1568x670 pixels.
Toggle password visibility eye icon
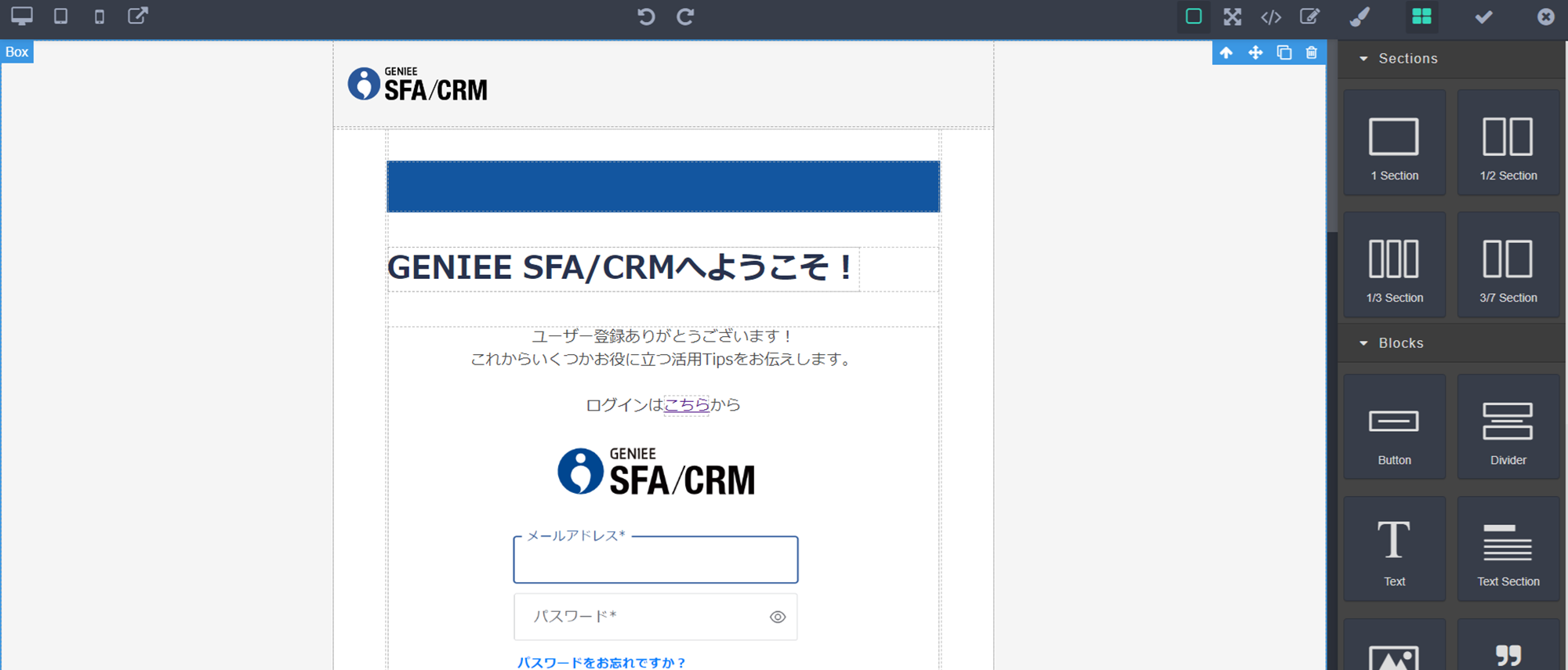click(x=777, y=617)
